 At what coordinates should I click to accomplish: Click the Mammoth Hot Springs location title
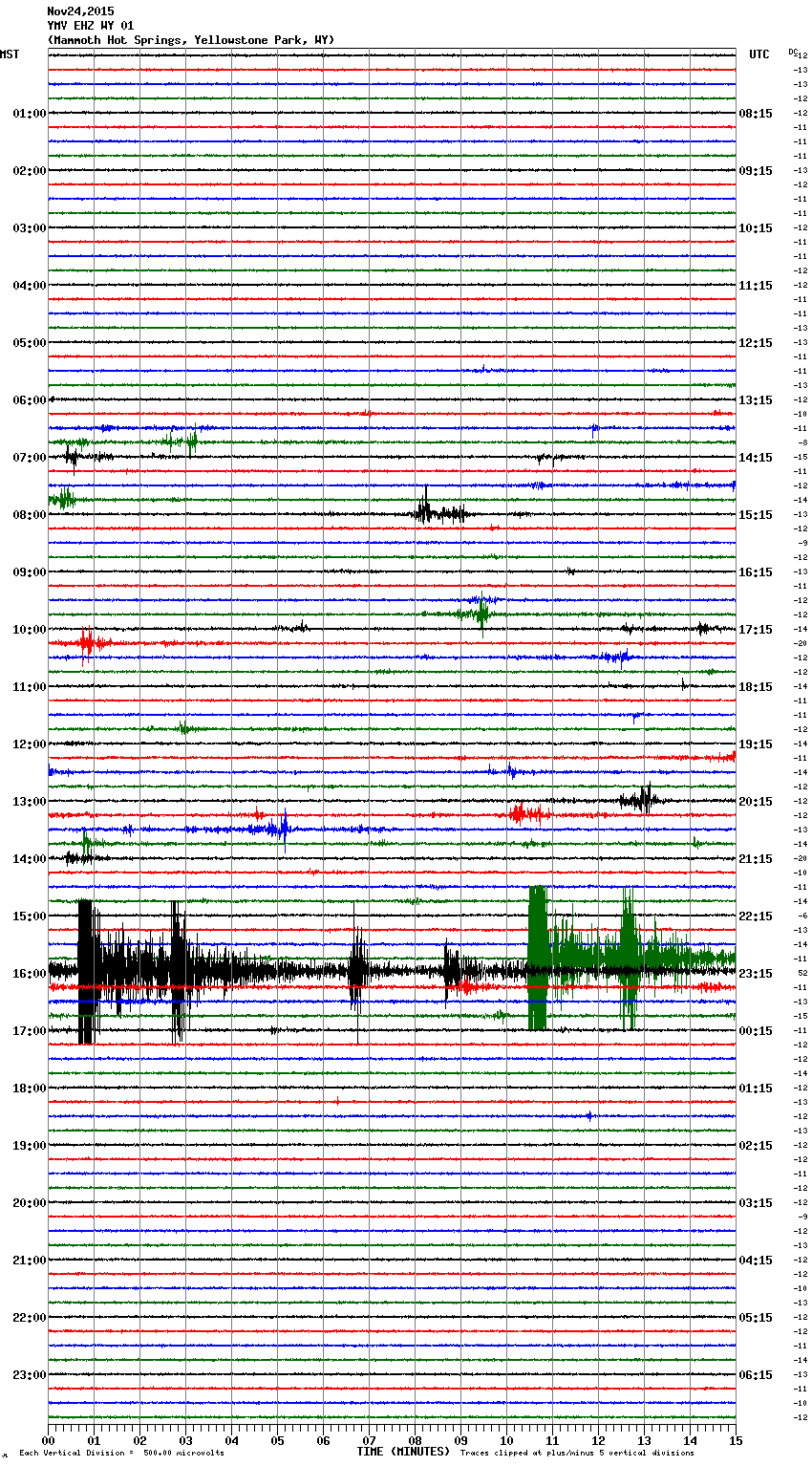point(191,40)
